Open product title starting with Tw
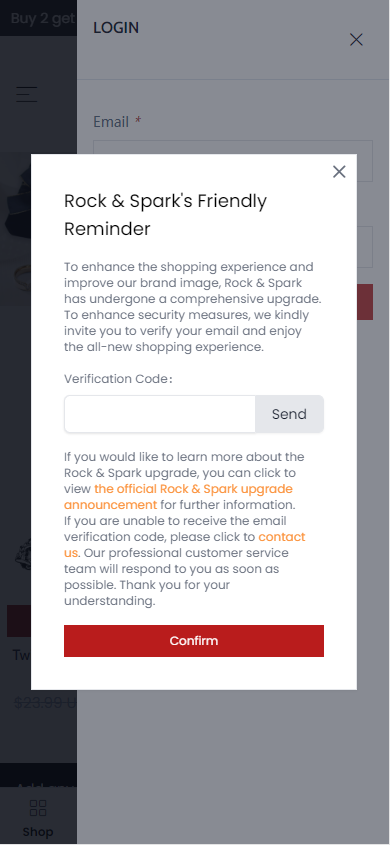 tap(22, 655)
